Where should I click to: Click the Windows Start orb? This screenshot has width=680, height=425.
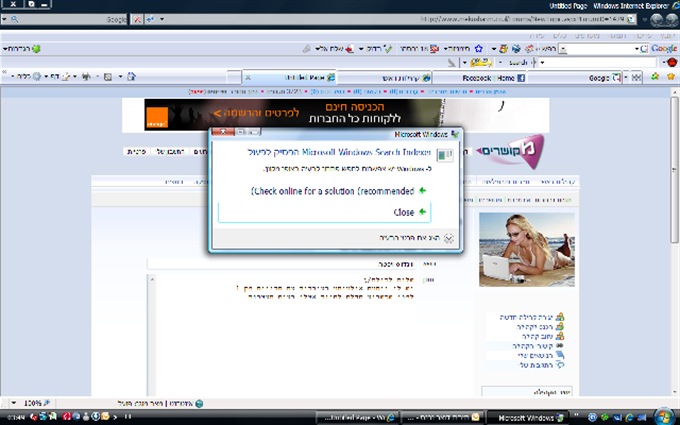663,415
